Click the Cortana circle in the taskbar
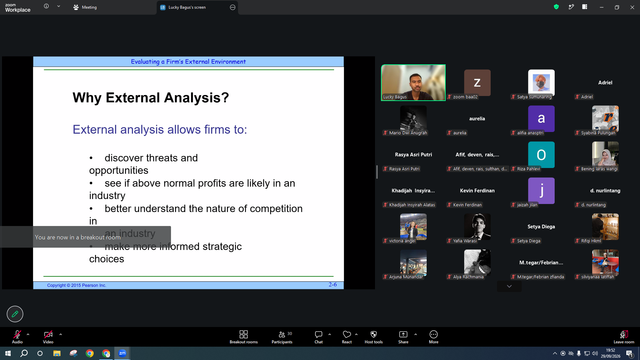Viewport: 640px width, 360px height. pyautogui.click(x=40, y=353)
